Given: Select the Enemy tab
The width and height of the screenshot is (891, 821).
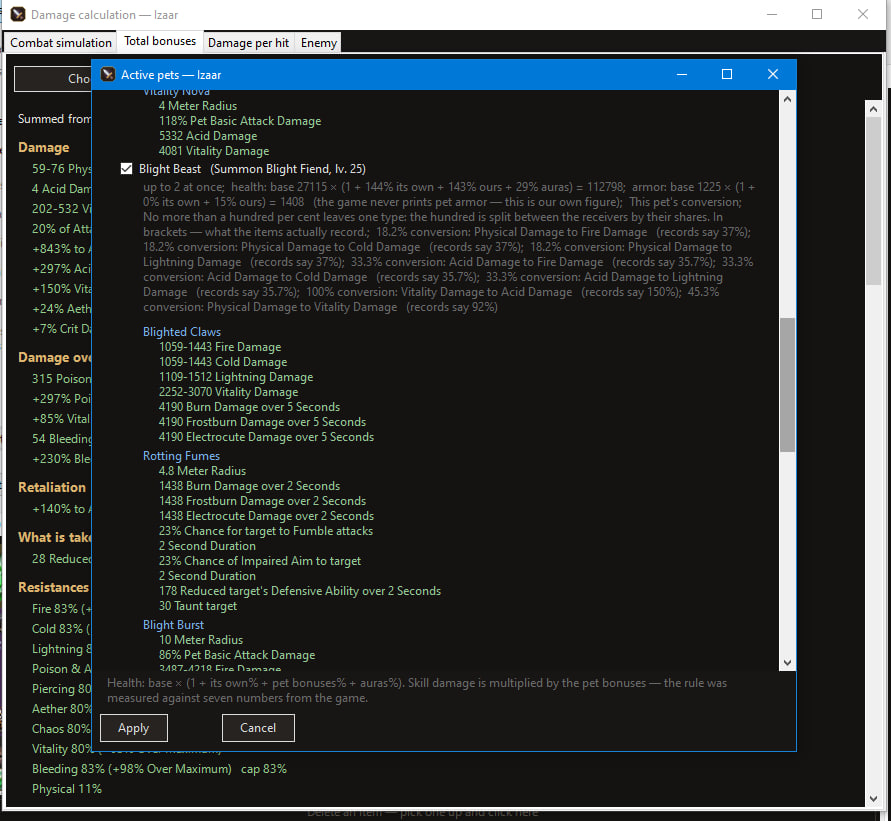Looking at the screenshot, I should (x=319, y=43).
